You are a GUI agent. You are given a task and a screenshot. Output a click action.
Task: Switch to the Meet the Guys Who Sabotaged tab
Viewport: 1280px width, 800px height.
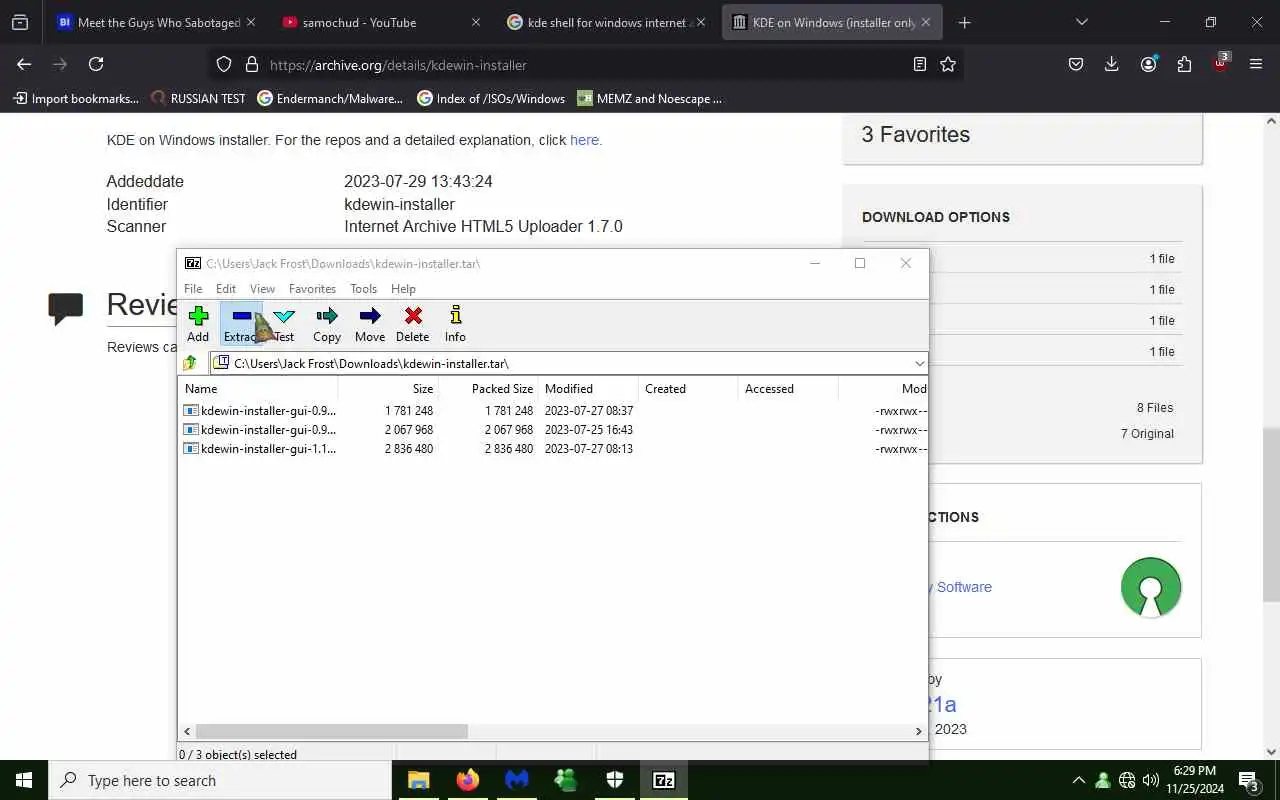click(158, 22)
